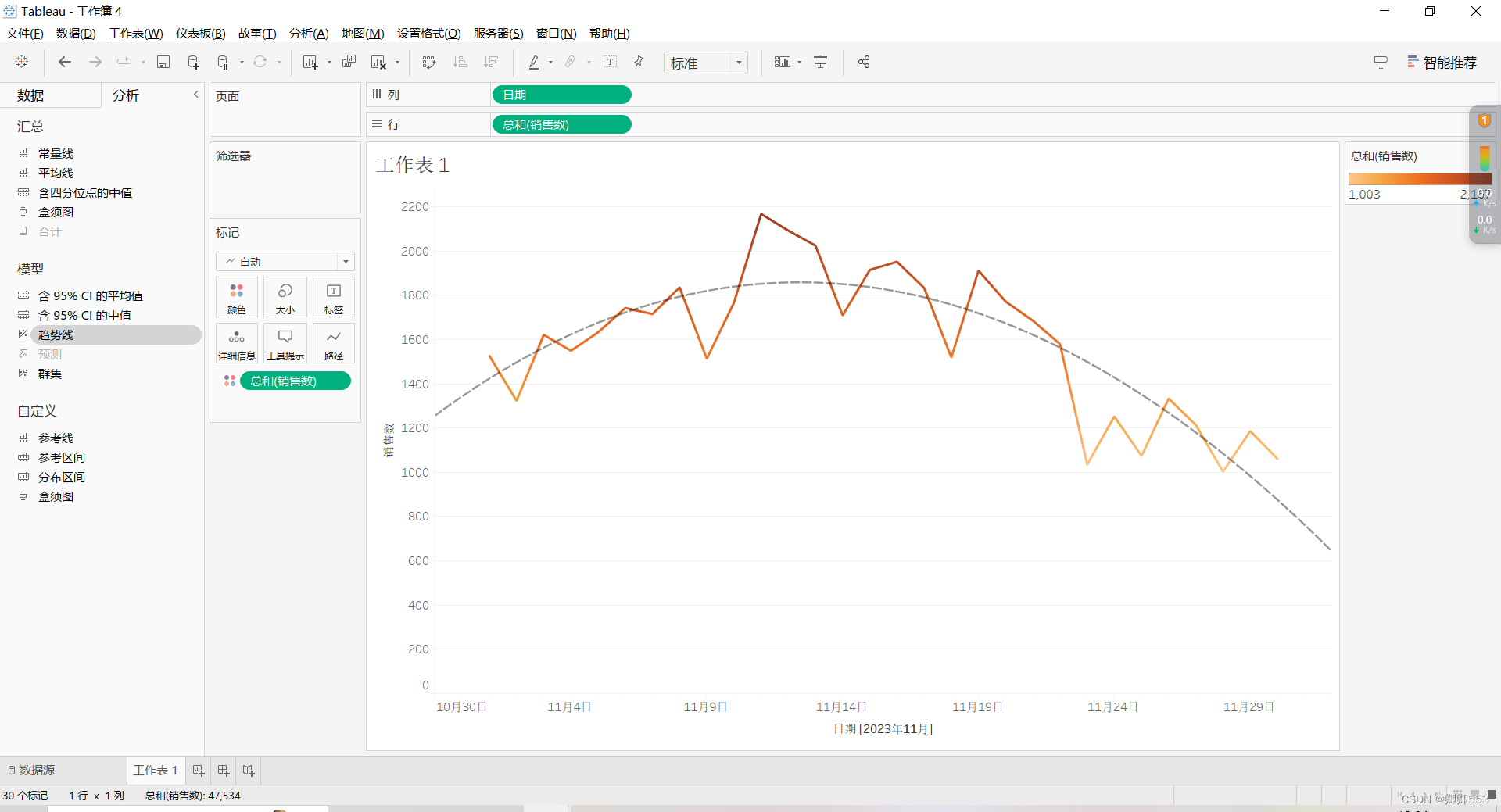The width and height of the screenshot is (1501, 812).
Task: Click the 大小 marks card button
Action: pyautogui.click(x=285, y=298)
